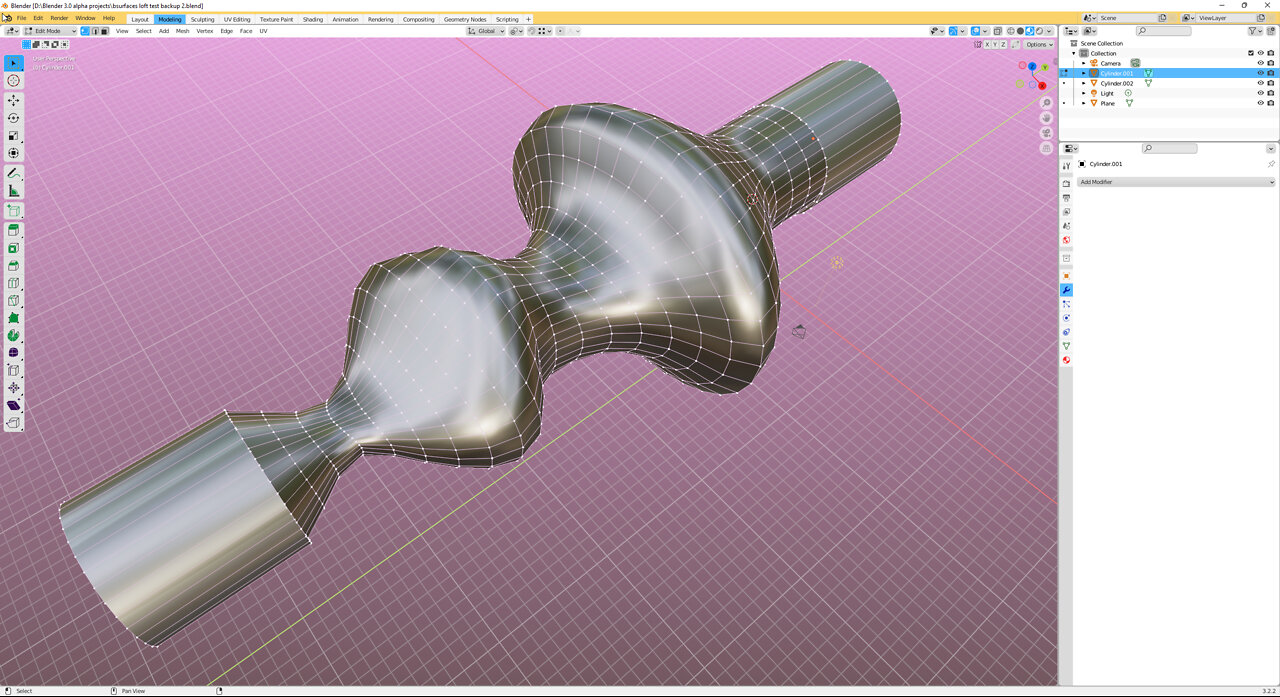This screenshot has height=697, width=1280.
Task: Open the outliner filter dropdown
Action: [x=1256, y=31]
